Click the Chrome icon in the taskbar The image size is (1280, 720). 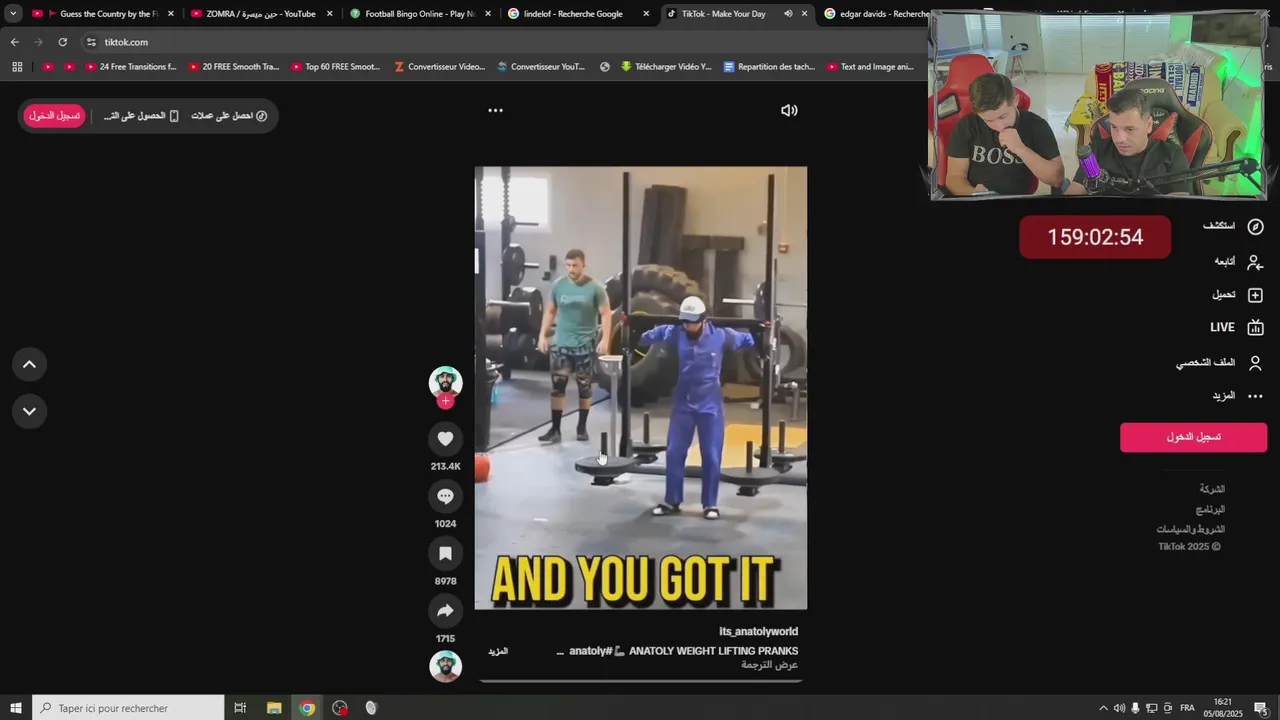307,708
